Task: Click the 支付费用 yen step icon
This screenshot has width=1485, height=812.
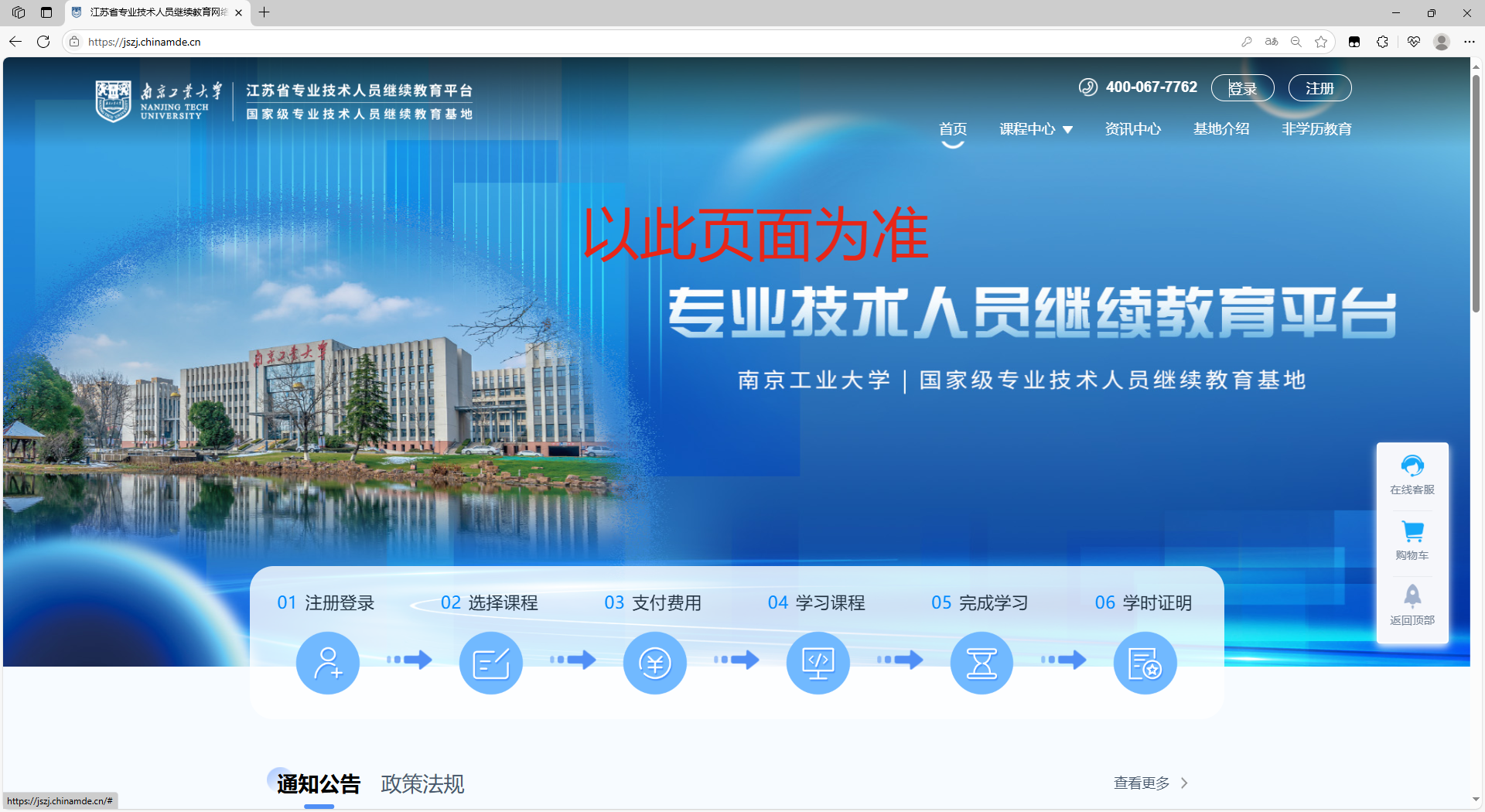Action: tap(655, 663)
